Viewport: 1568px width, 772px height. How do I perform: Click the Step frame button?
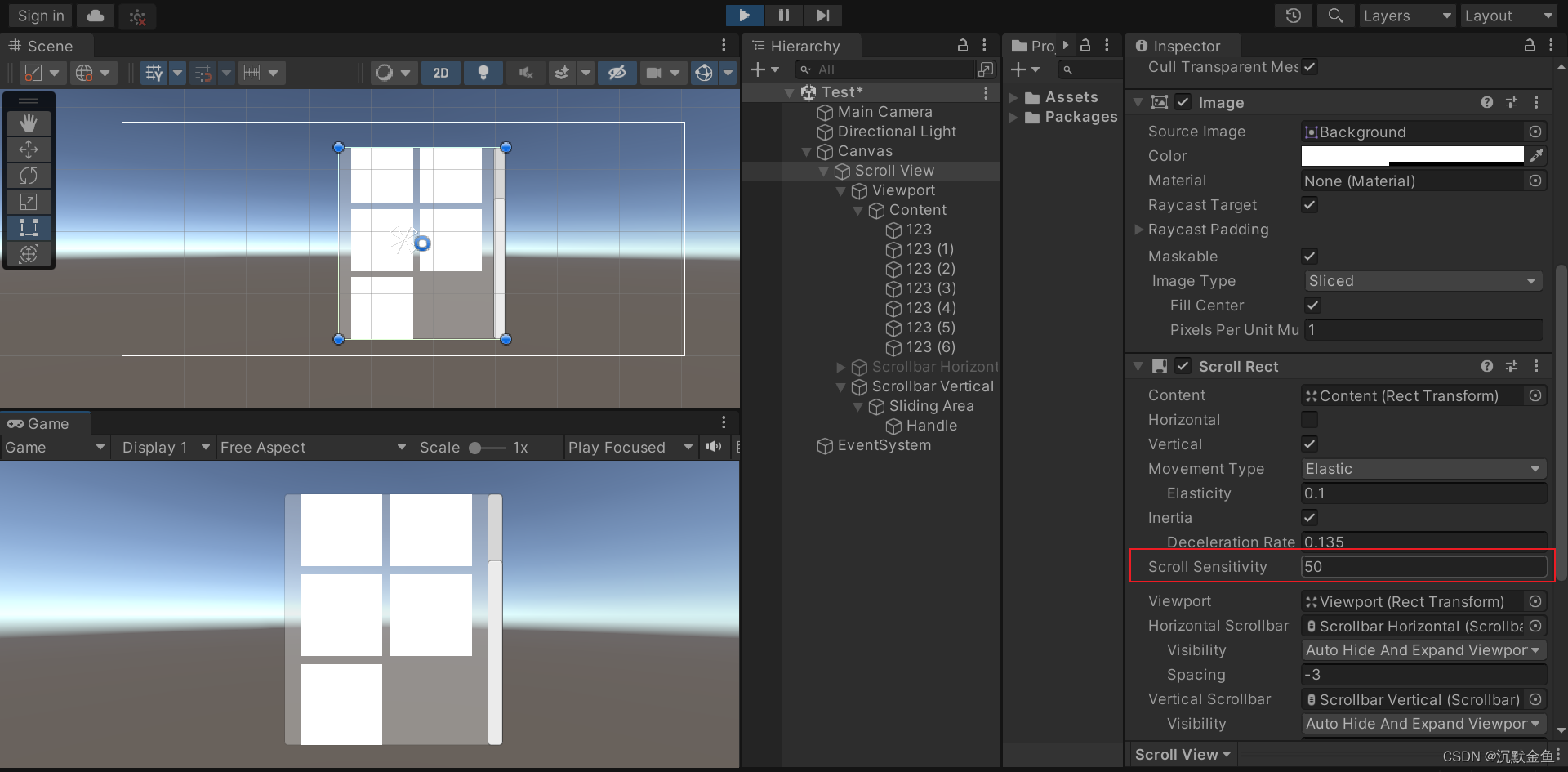pos(823,16)
